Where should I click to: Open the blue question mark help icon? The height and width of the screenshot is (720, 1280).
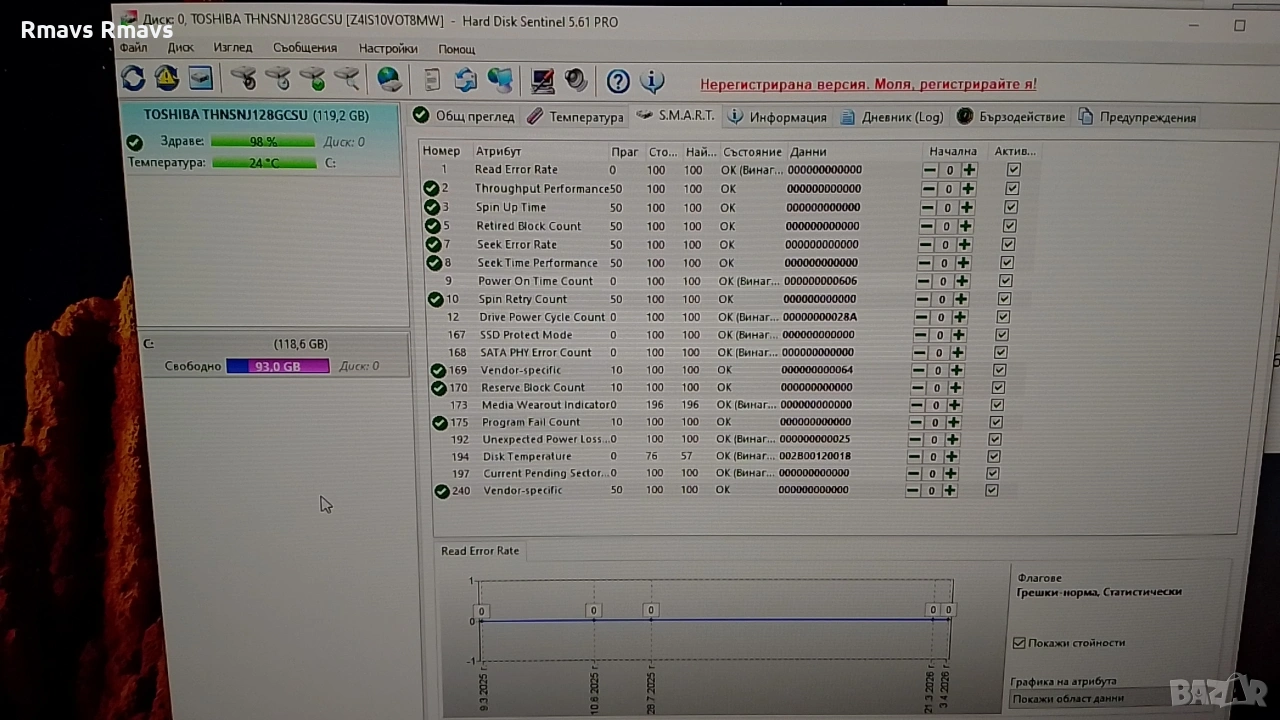point(618,81)
